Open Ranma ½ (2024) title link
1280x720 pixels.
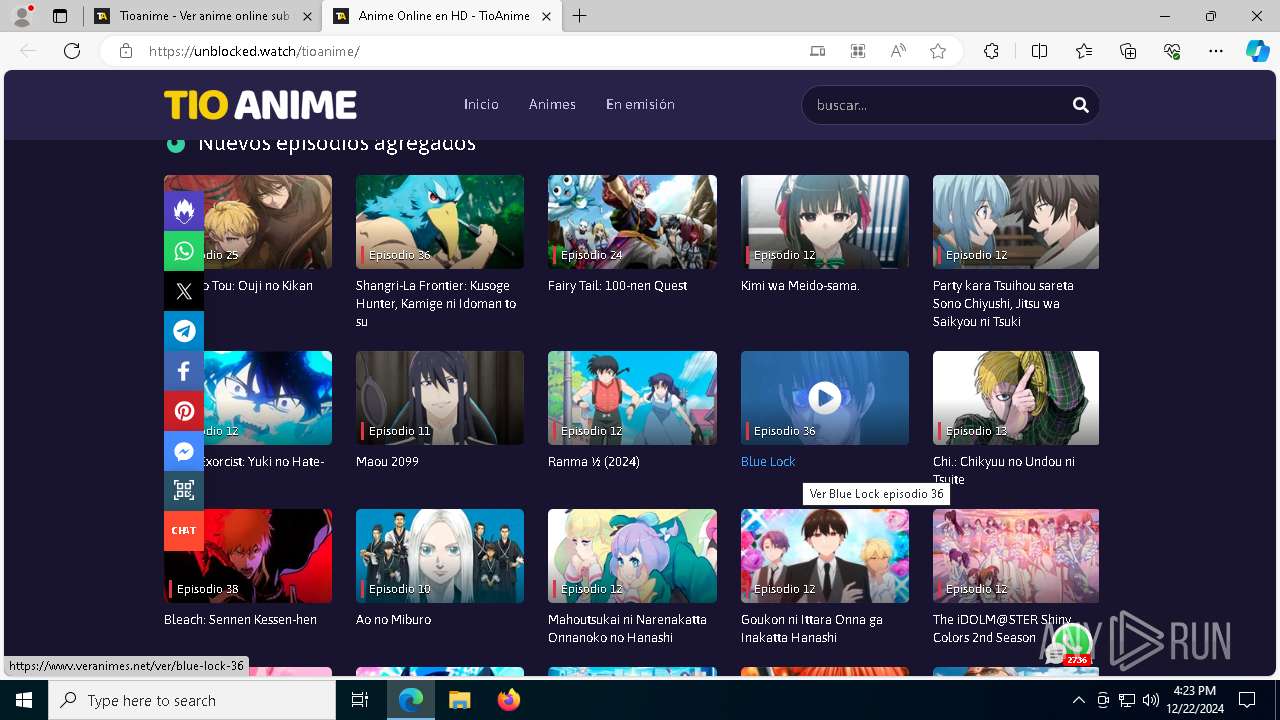pos(593,461)
